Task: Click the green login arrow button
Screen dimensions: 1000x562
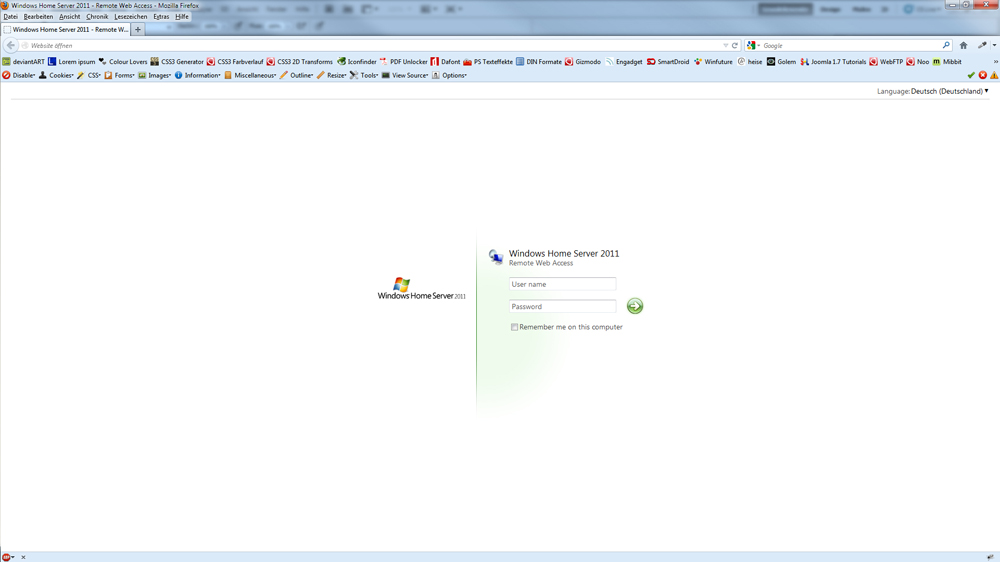Action: point(635,306)
